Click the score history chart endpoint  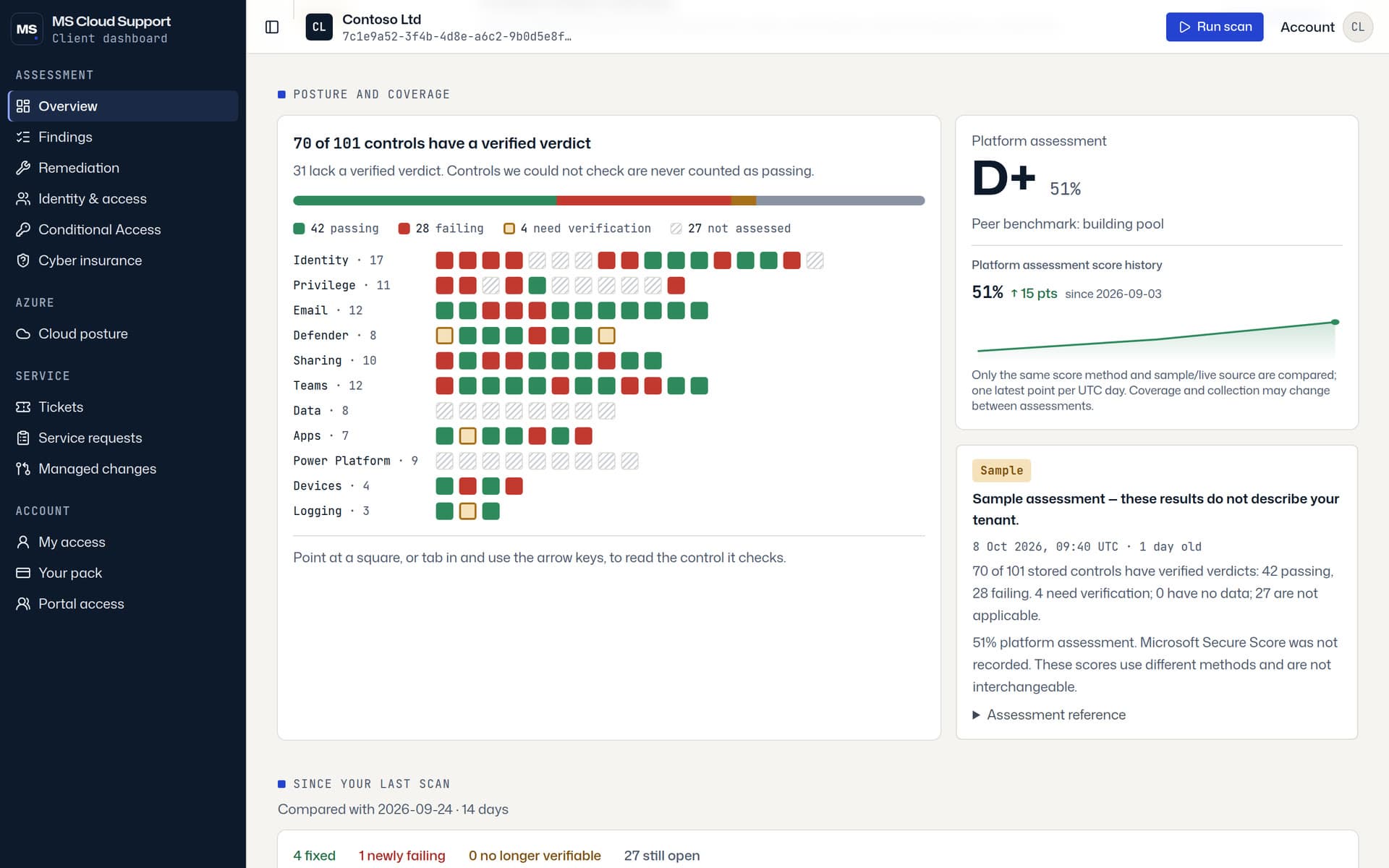[x=1335, y=322]
